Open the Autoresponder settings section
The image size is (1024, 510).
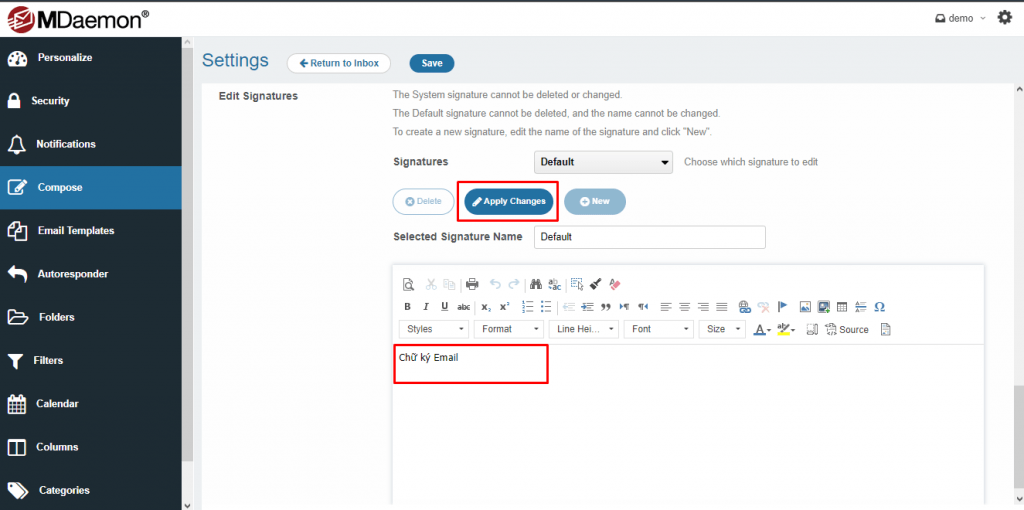[x=72, y=274]
